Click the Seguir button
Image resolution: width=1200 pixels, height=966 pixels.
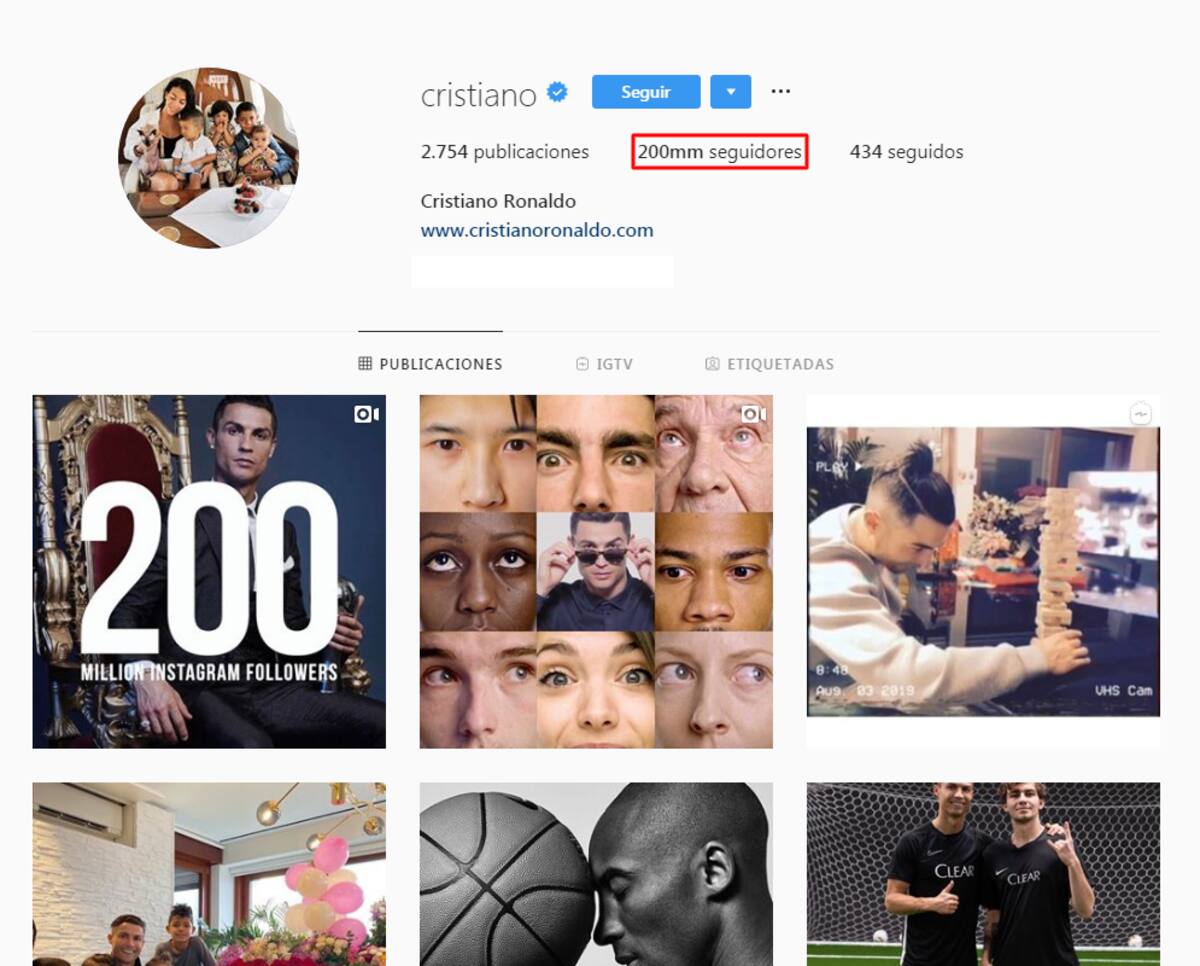[x=646, y=92]
